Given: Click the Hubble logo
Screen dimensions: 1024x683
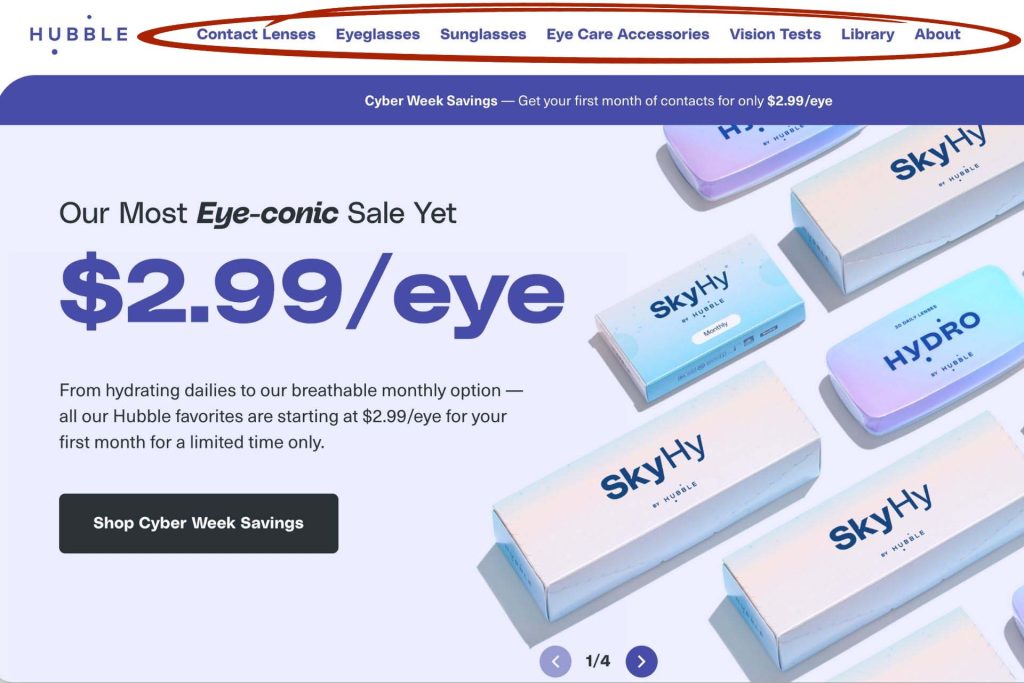Looking at the screenshot, I should click(79, 34).
